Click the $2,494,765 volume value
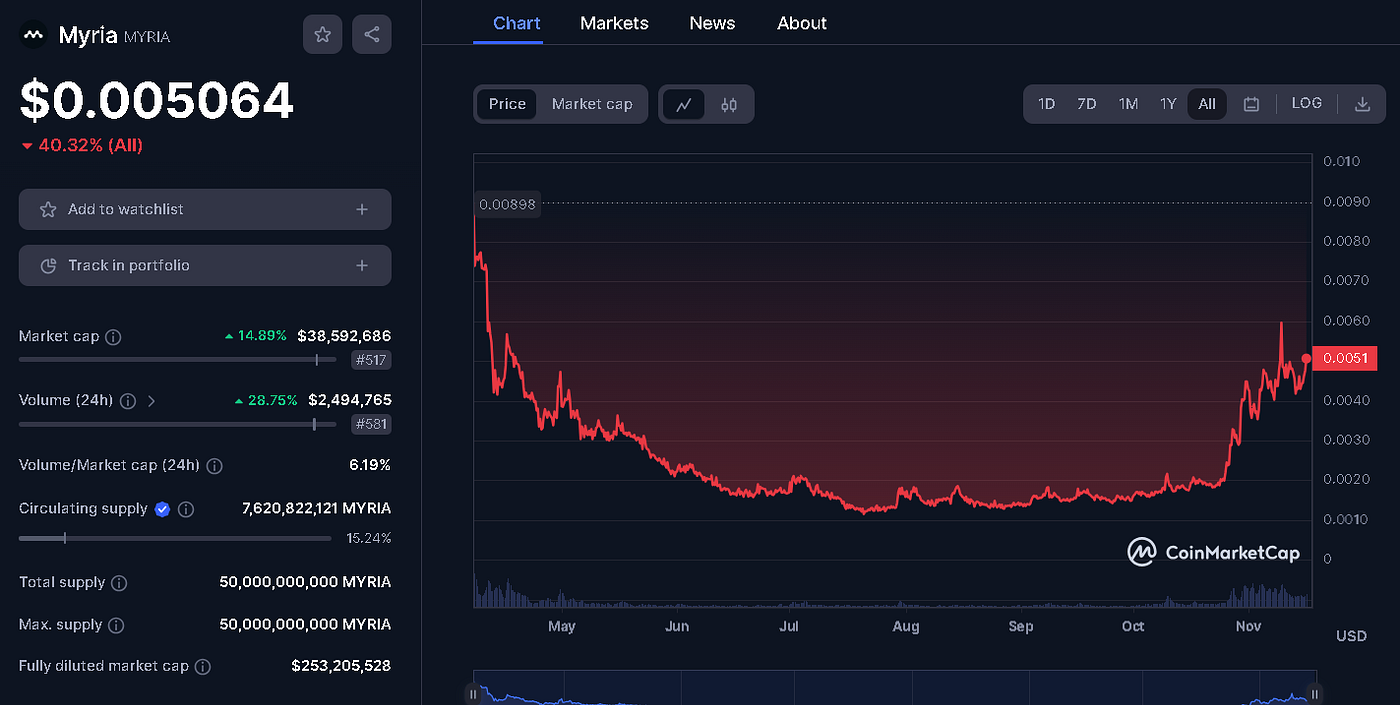Screen dimensions: 1400x705 350,400
